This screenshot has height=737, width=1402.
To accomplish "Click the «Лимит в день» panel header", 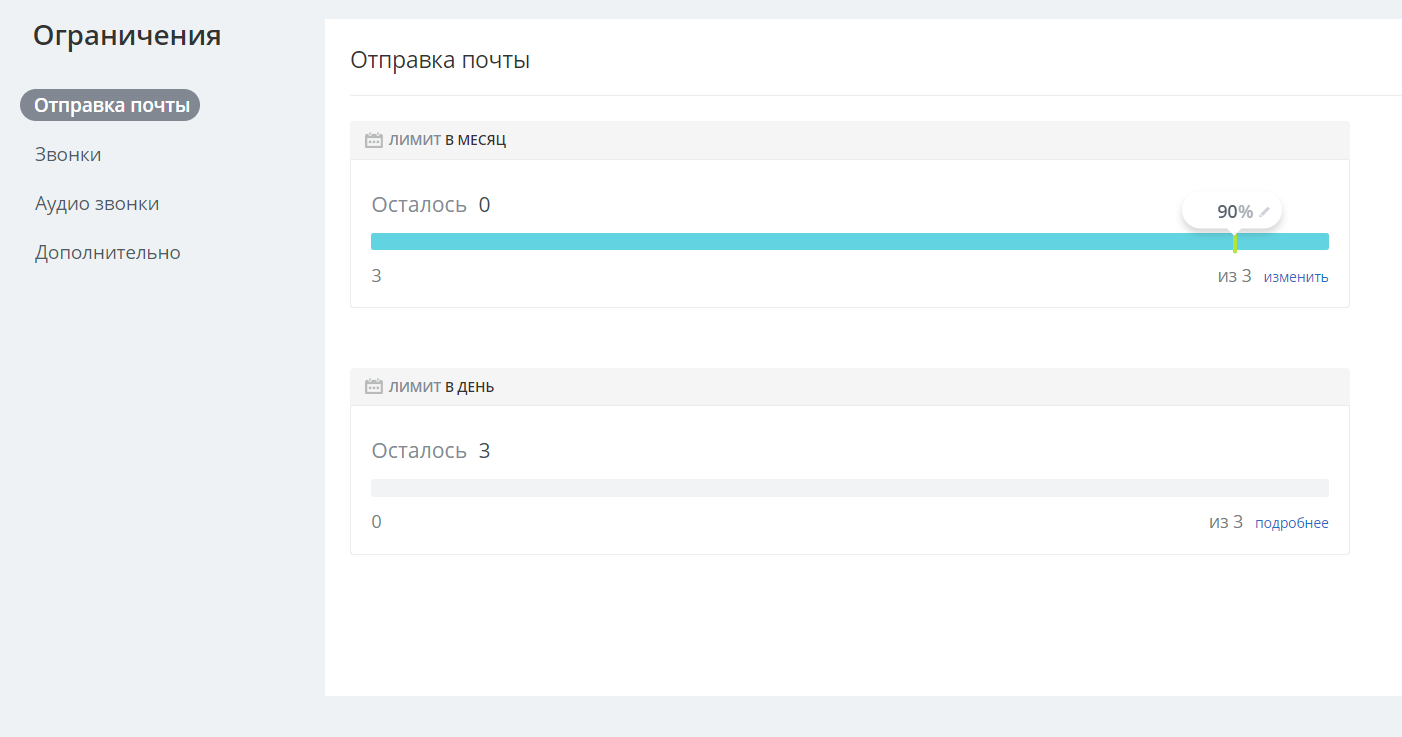I will point(441,387).
